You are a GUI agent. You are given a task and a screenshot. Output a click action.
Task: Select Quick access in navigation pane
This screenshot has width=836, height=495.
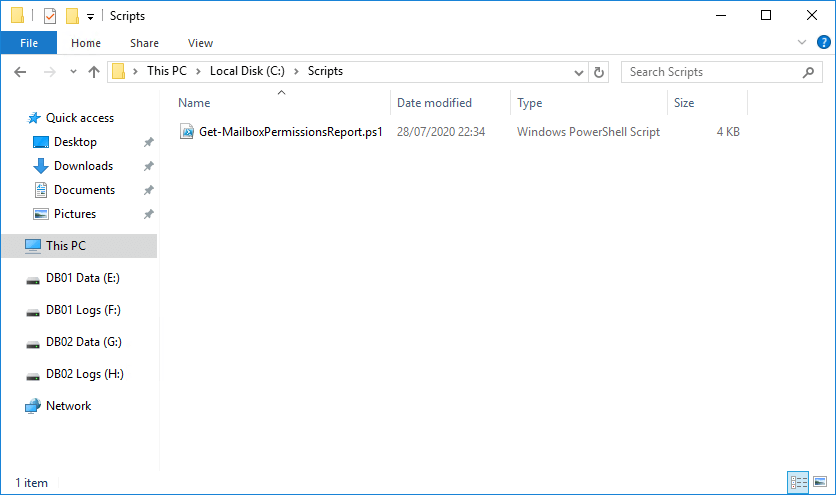(80, 118)
